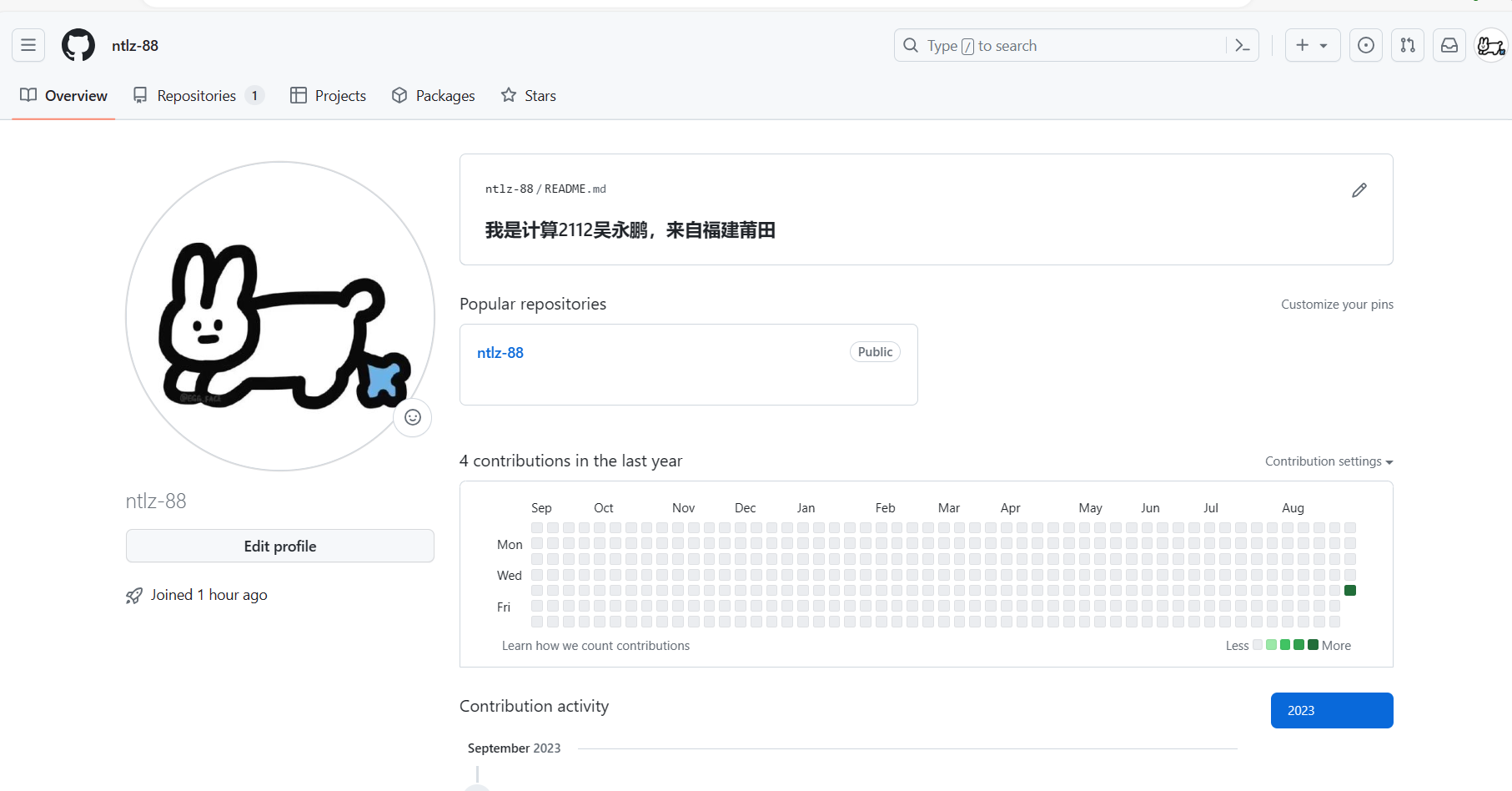The width and height of the screenshot is (1512, 791).
Task: Click the '4 contributions in the last year' heading
Action: tap(570, 461)
